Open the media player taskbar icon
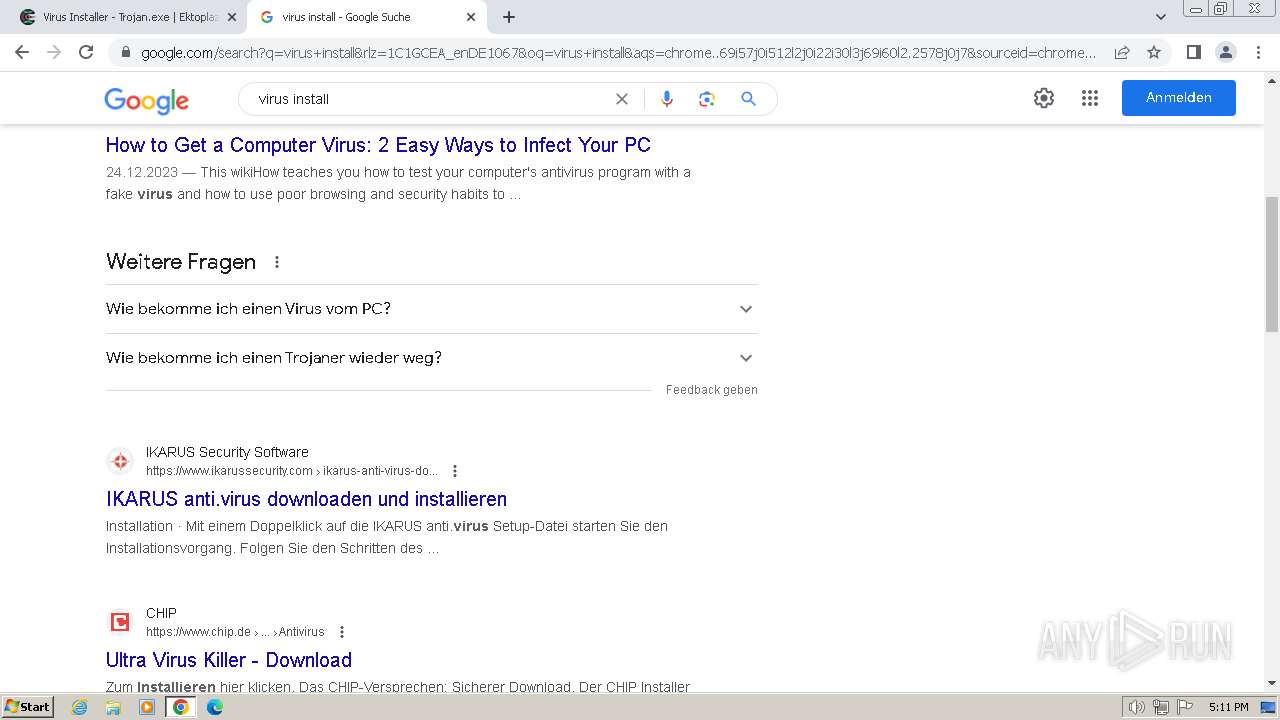1280x720 pixels. (147, 707)
